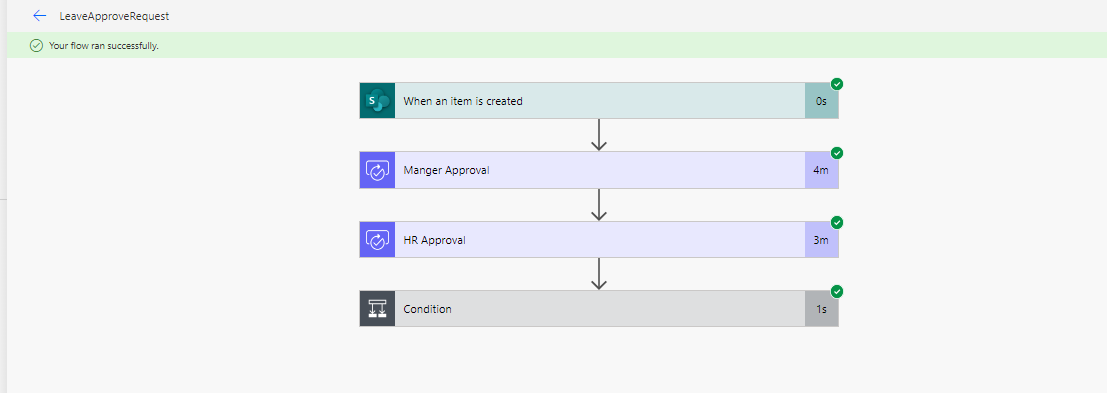Click the 'Your flow ran successfully' message

click(104, 46)
